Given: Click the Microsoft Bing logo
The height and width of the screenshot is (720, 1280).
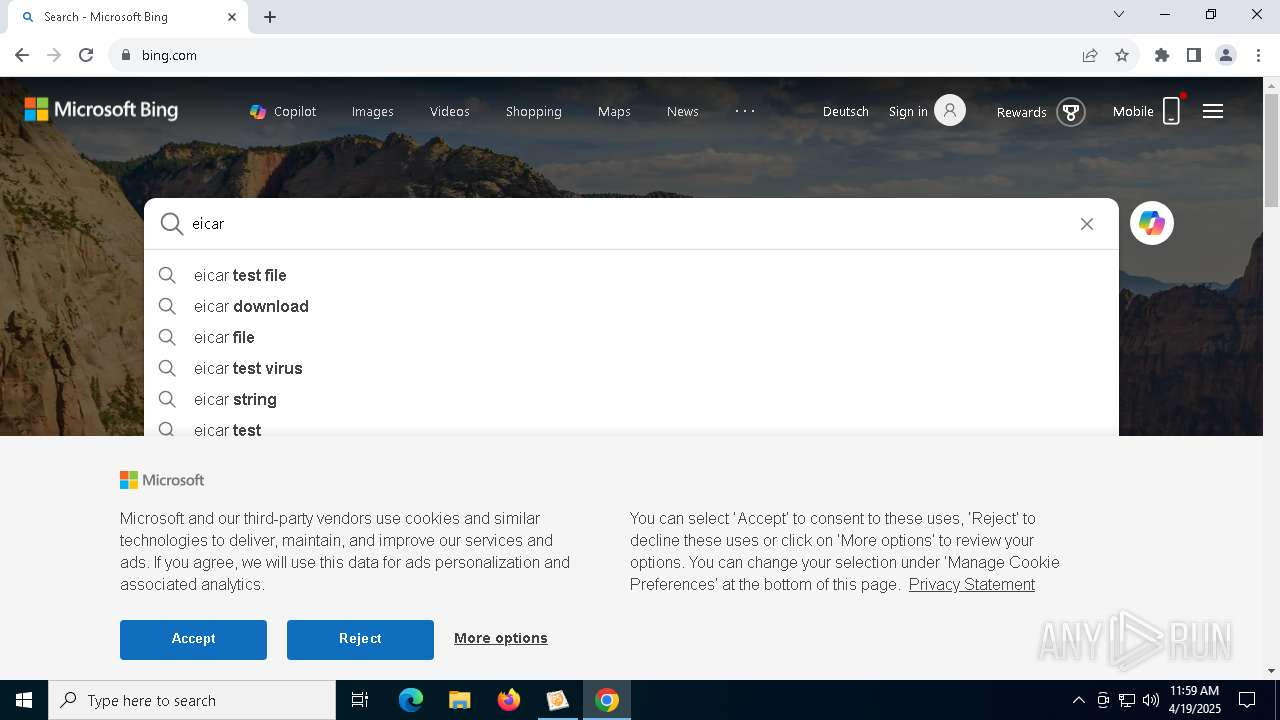Looking at the screenshot, I should pos(101,110).
